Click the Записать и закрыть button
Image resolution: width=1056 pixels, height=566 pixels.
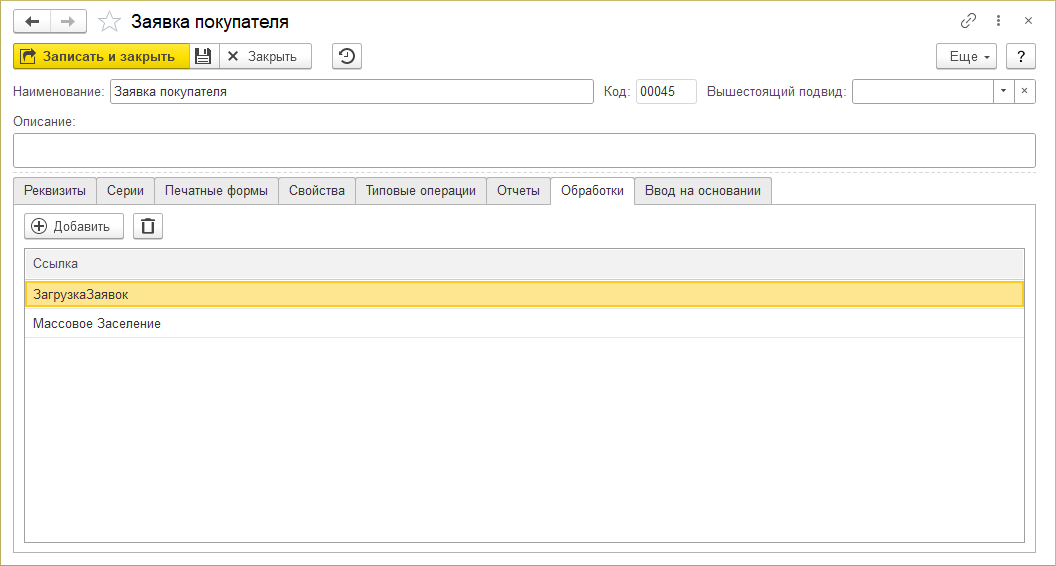[x=101, y=57]
